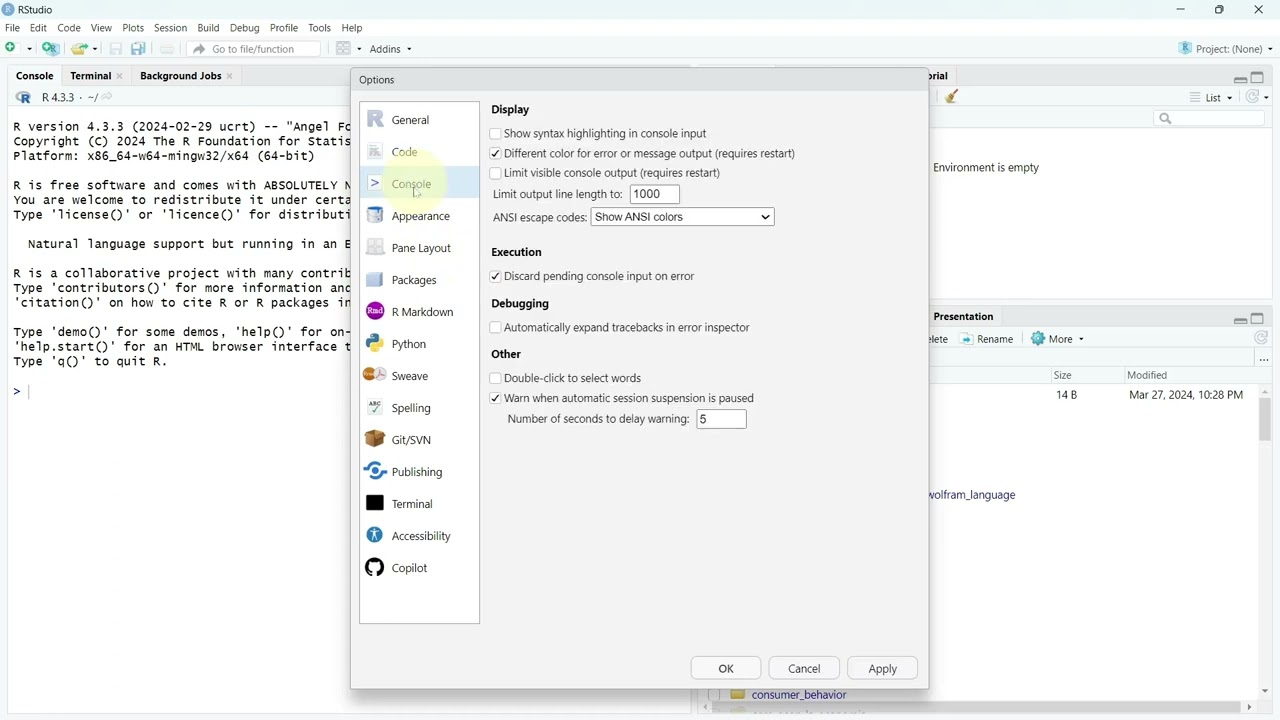Click the New File icon in toolbar

click(x=12, y=49)
